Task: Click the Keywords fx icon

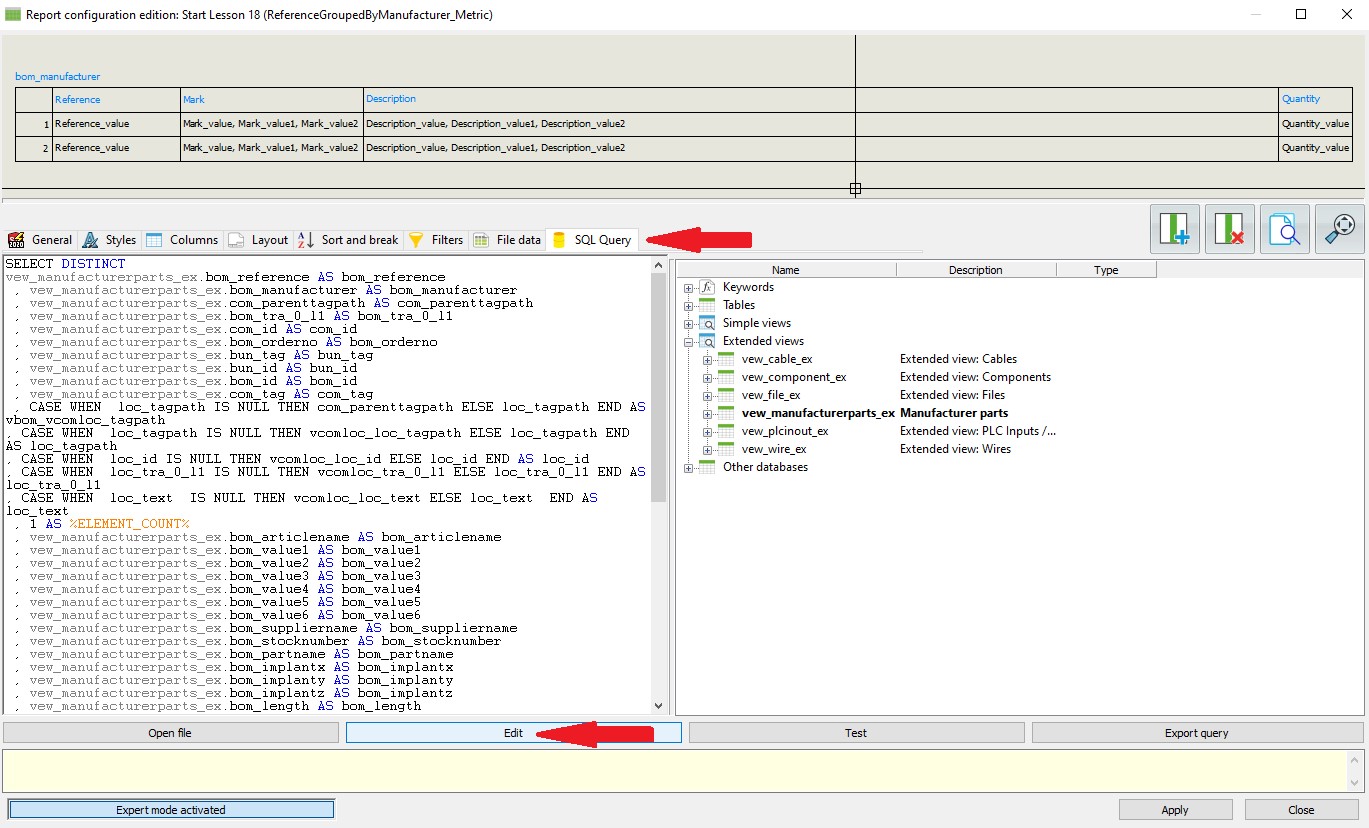Action: pos(707,287)
